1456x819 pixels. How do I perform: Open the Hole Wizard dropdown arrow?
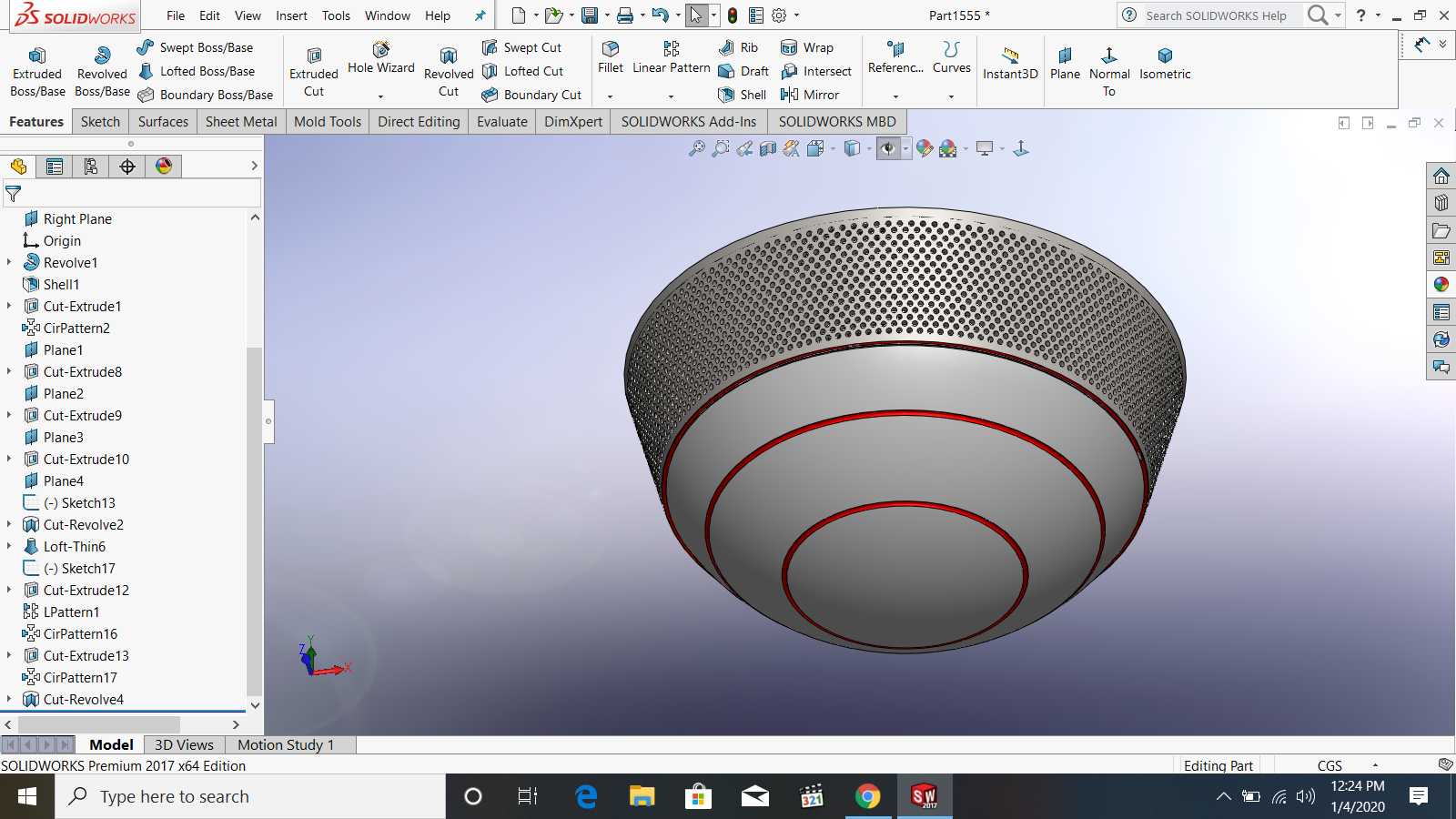(380, 96)
